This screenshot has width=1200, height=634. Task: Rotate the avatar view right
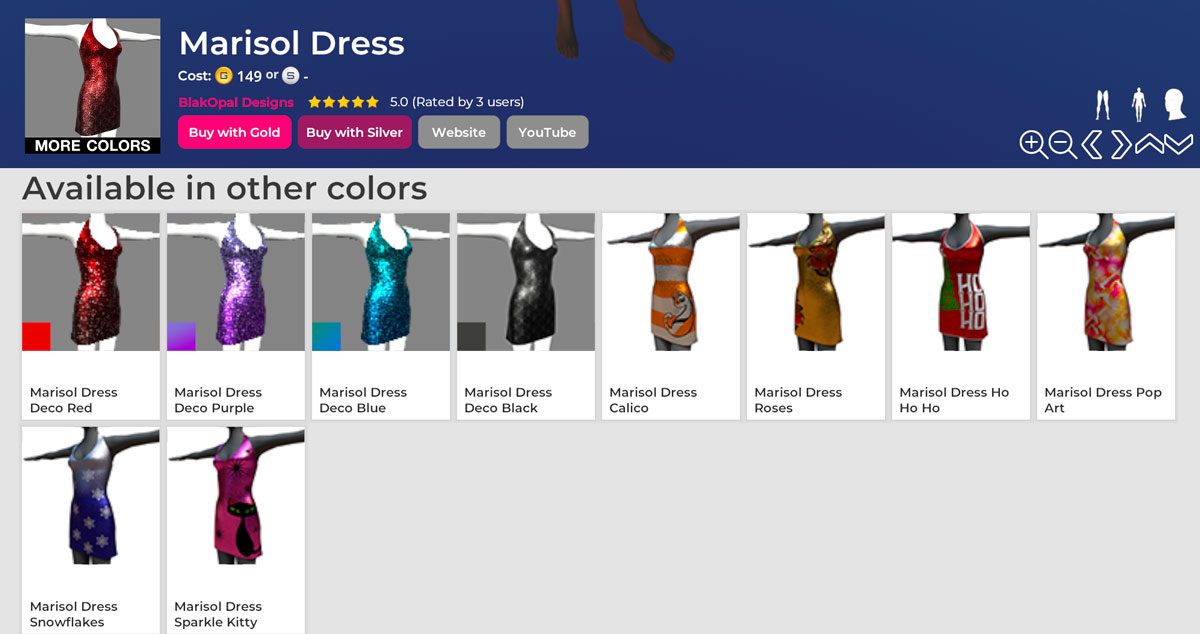[x=1121, y=145]
